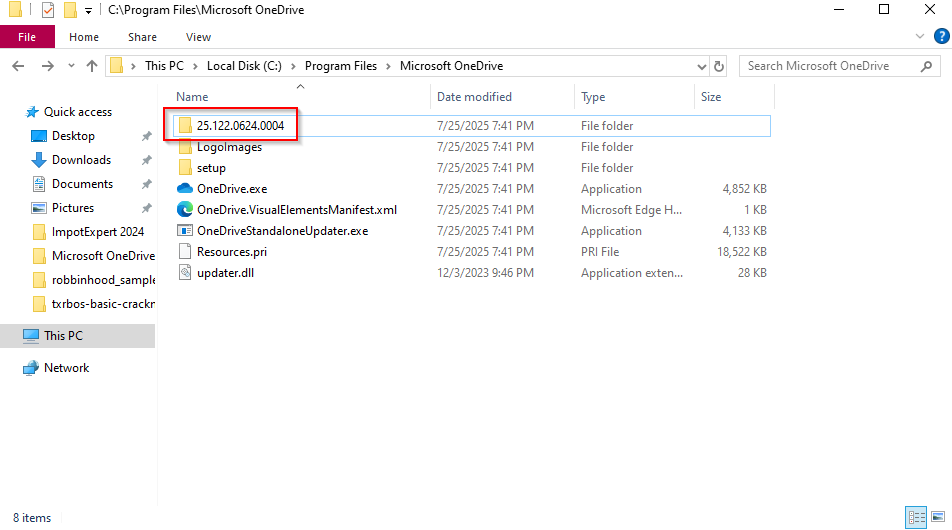The height and width of the screenshot is (530, 952).
Task: Click the Properties quick access toolbar icon
Action: coord(48,10)
